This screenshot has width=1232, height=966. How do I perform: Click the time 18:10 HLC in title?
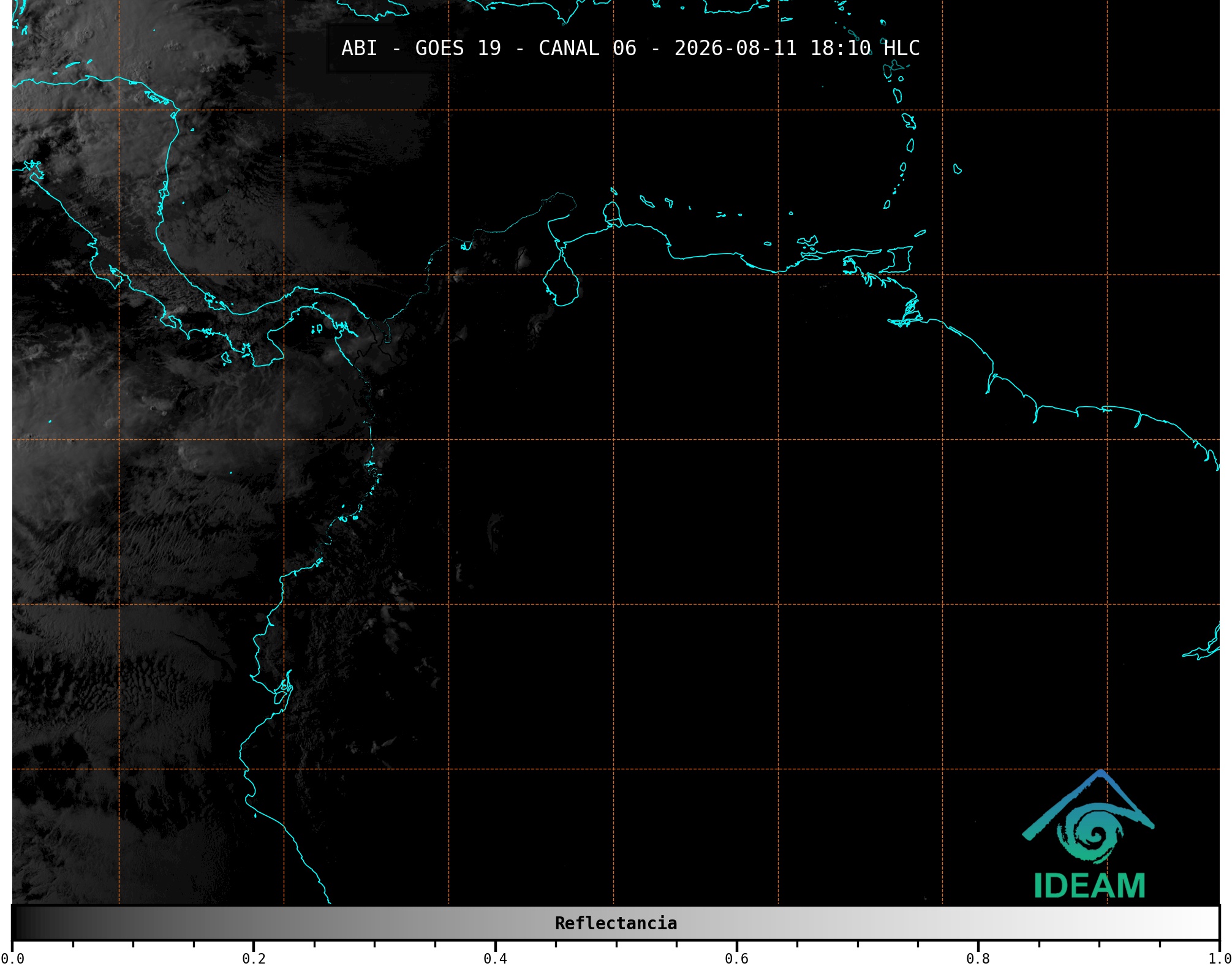tap(865, 48)
